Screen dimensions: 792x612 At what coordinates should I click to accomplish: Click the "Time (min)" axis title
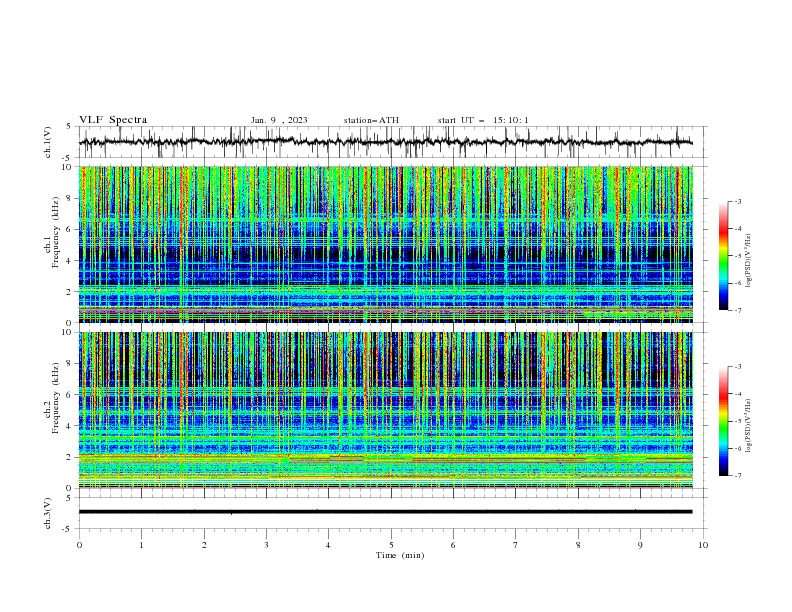click(400, 555)
